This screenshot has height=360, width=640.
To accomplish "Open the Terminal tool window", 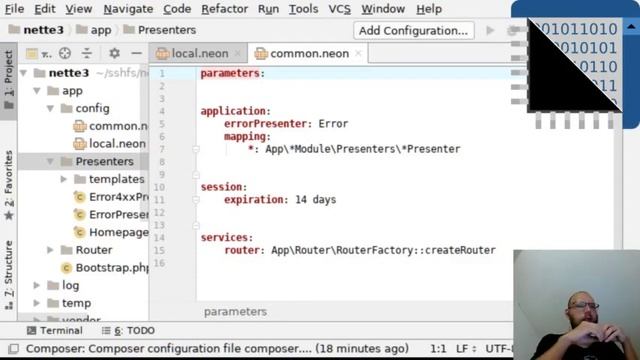I will 55,330.
